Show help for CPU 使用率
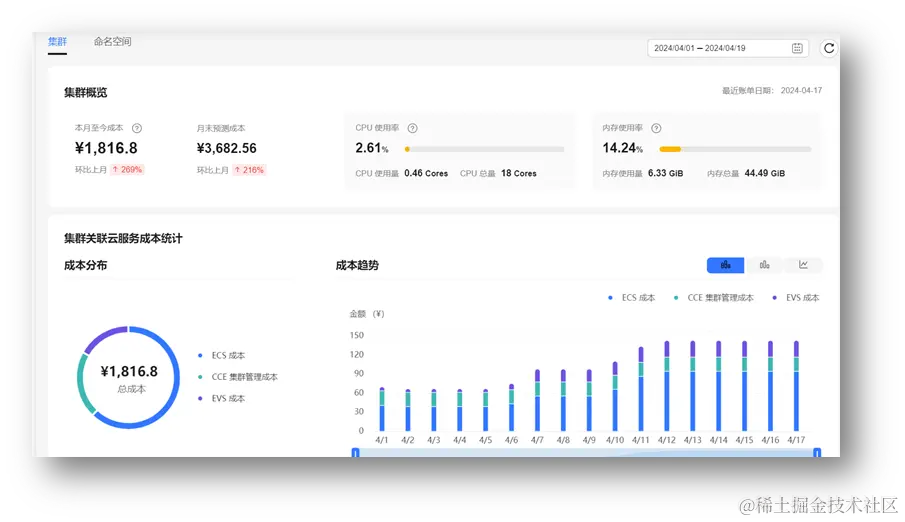 [x=413, y=128]
